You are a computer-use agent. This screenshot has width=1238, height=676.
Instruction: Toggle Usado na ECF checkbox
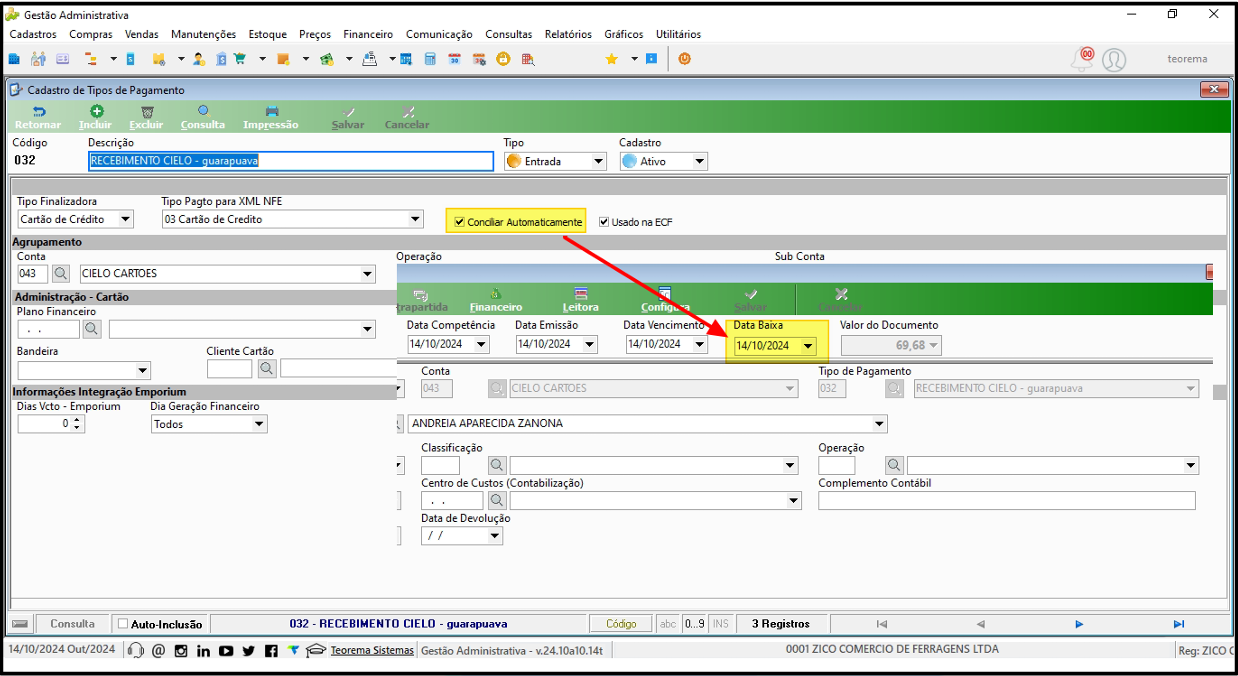click(x=604, y=222)
